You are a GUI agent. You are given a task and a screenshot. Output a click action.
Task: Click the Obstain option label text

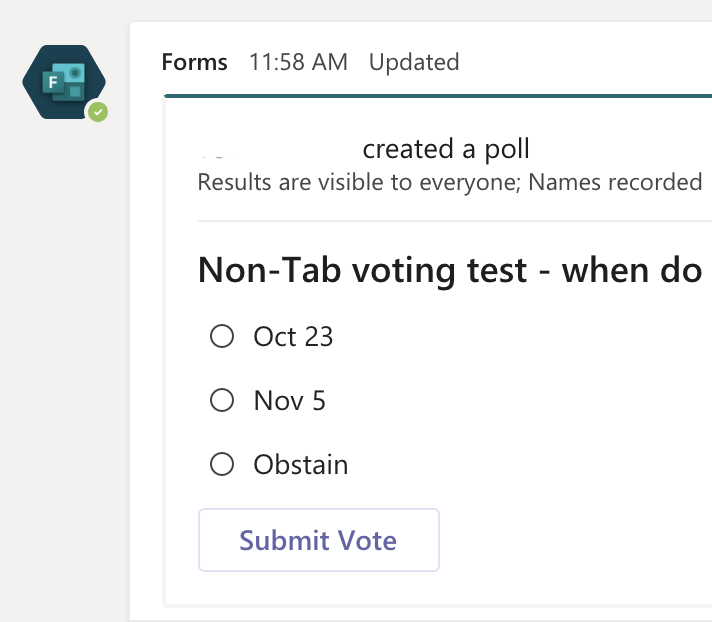click(301, 464)
